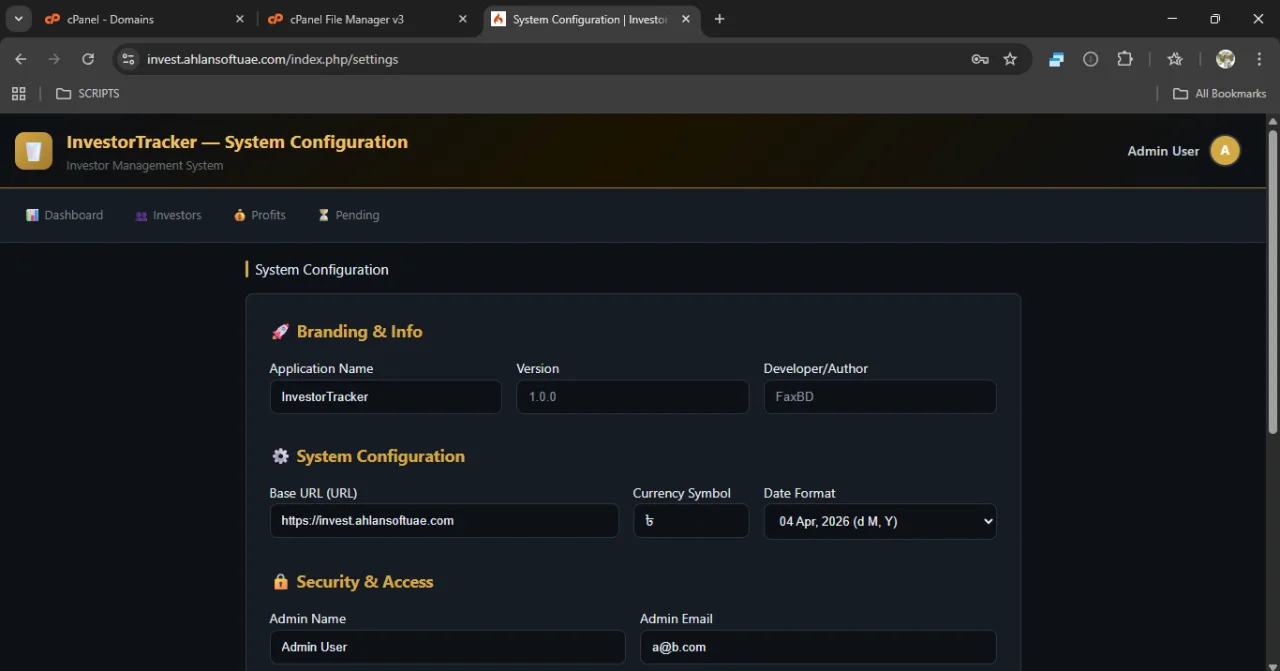Open the SCRIPTS bookmarks folder
The image size is (1280, 671).
point(88,93)
